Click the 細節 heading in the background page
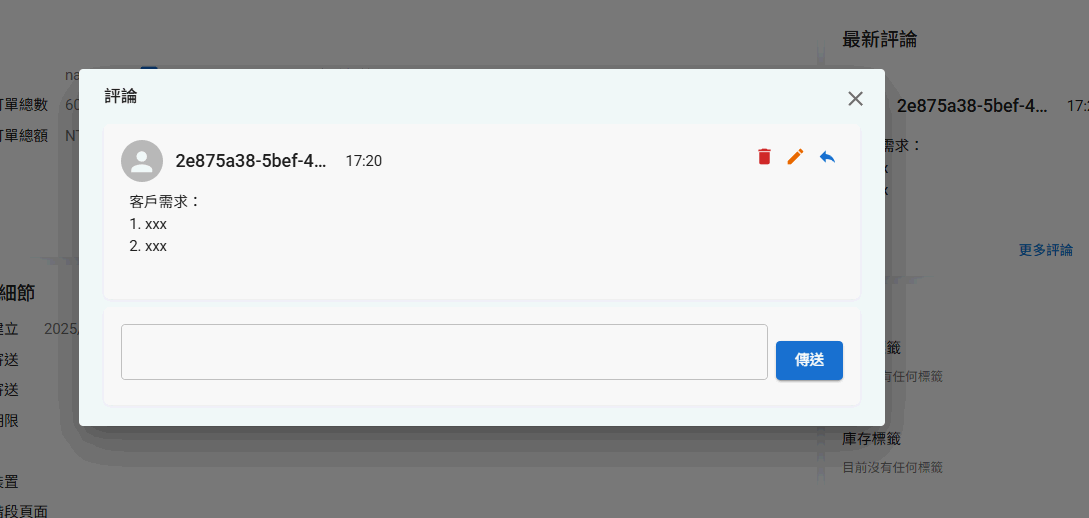1089x518 pixels. click(17, 293)
